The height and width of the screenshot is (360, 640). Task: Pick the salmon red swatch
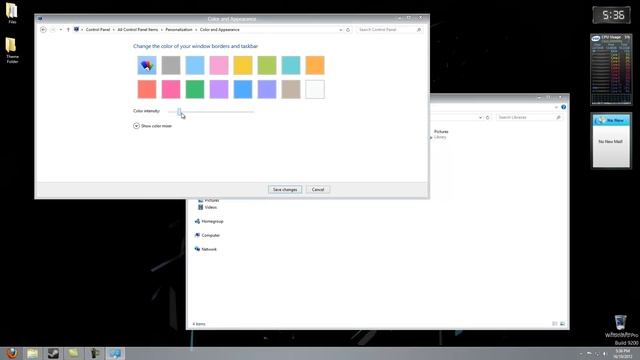point(147,89)
